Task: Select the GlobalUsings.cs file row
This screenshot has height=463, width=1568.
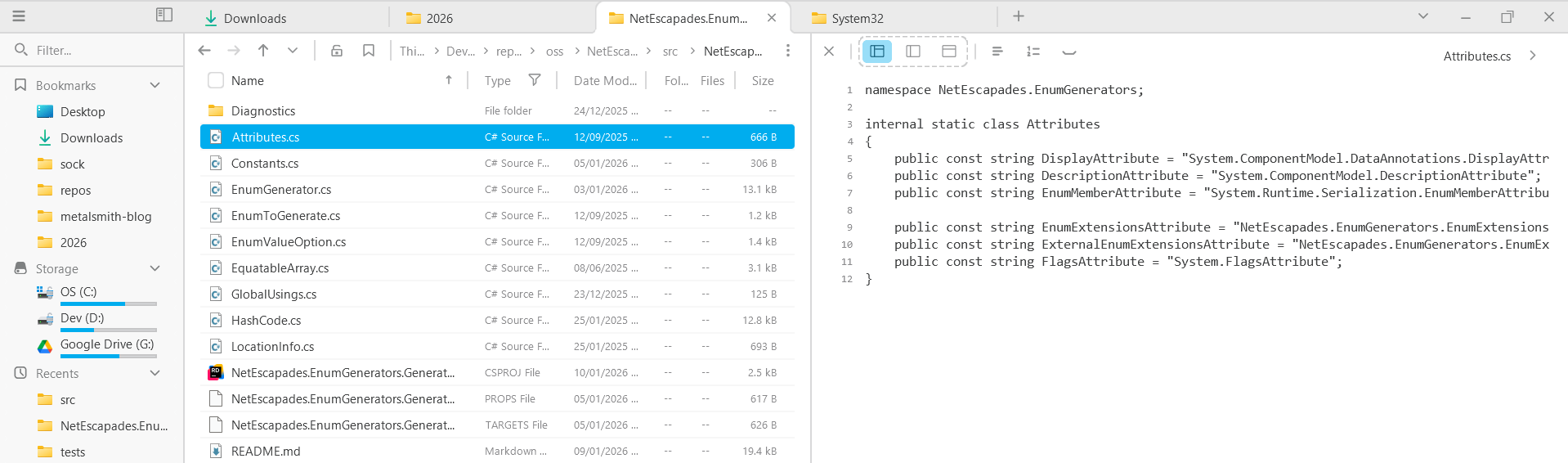Action: coord(497,294)
